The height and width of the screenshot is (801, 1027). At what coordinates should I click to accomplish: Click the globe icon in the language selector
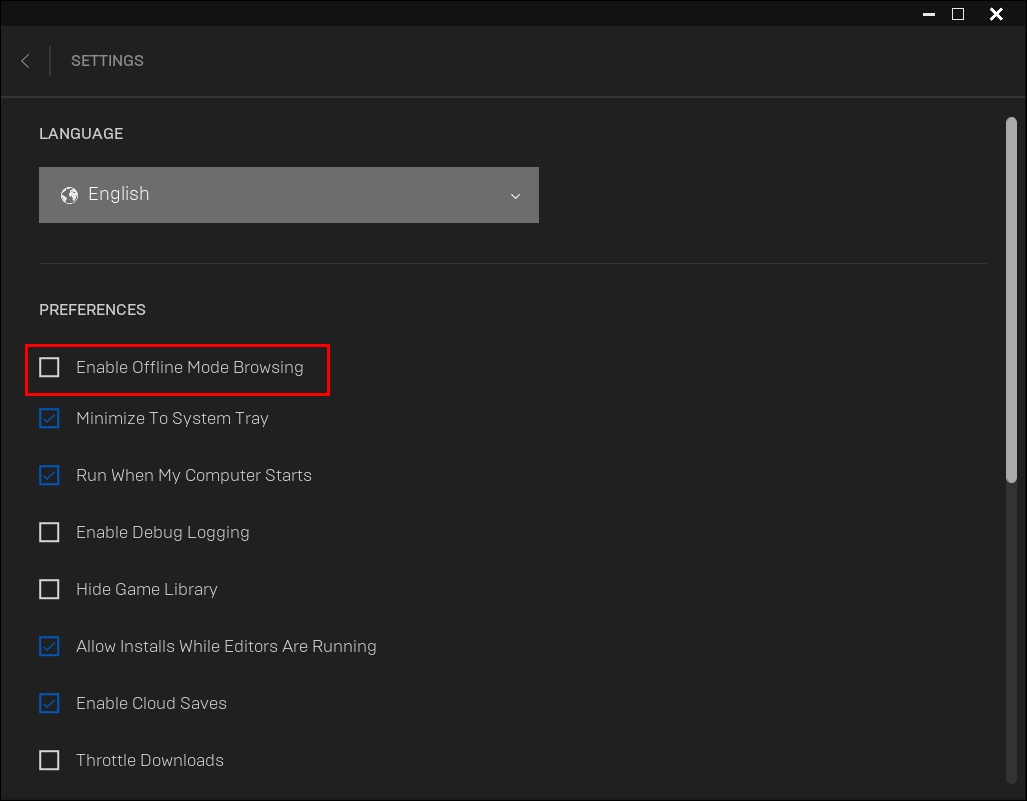pos(69,195)
